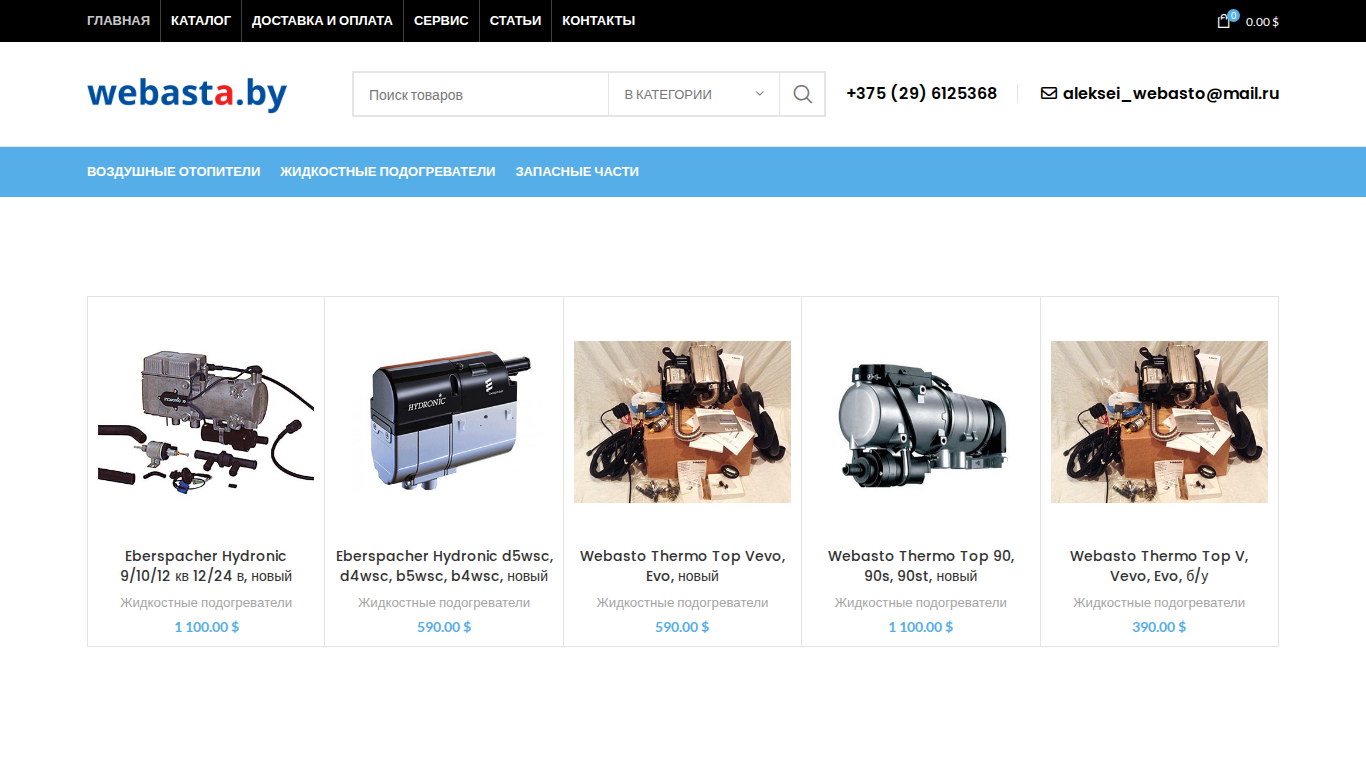Viewport: 1366px width, 768px height.
Task: Click the category link under Eberspacher Hydronic 9/10/12
Action: [206, 603]
